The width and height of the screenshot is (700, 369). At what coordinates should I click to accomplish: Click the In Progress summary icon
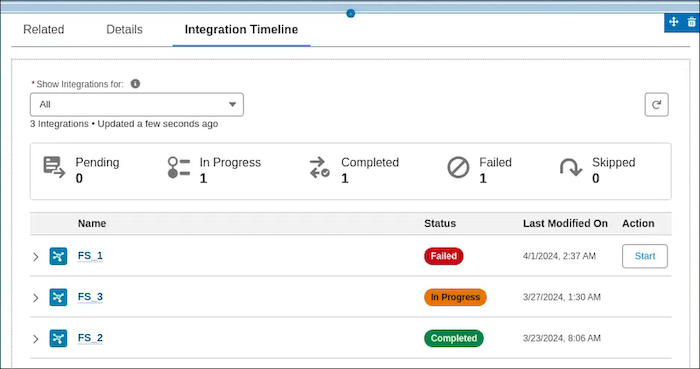pyautogui.click(x=179, y=167)
